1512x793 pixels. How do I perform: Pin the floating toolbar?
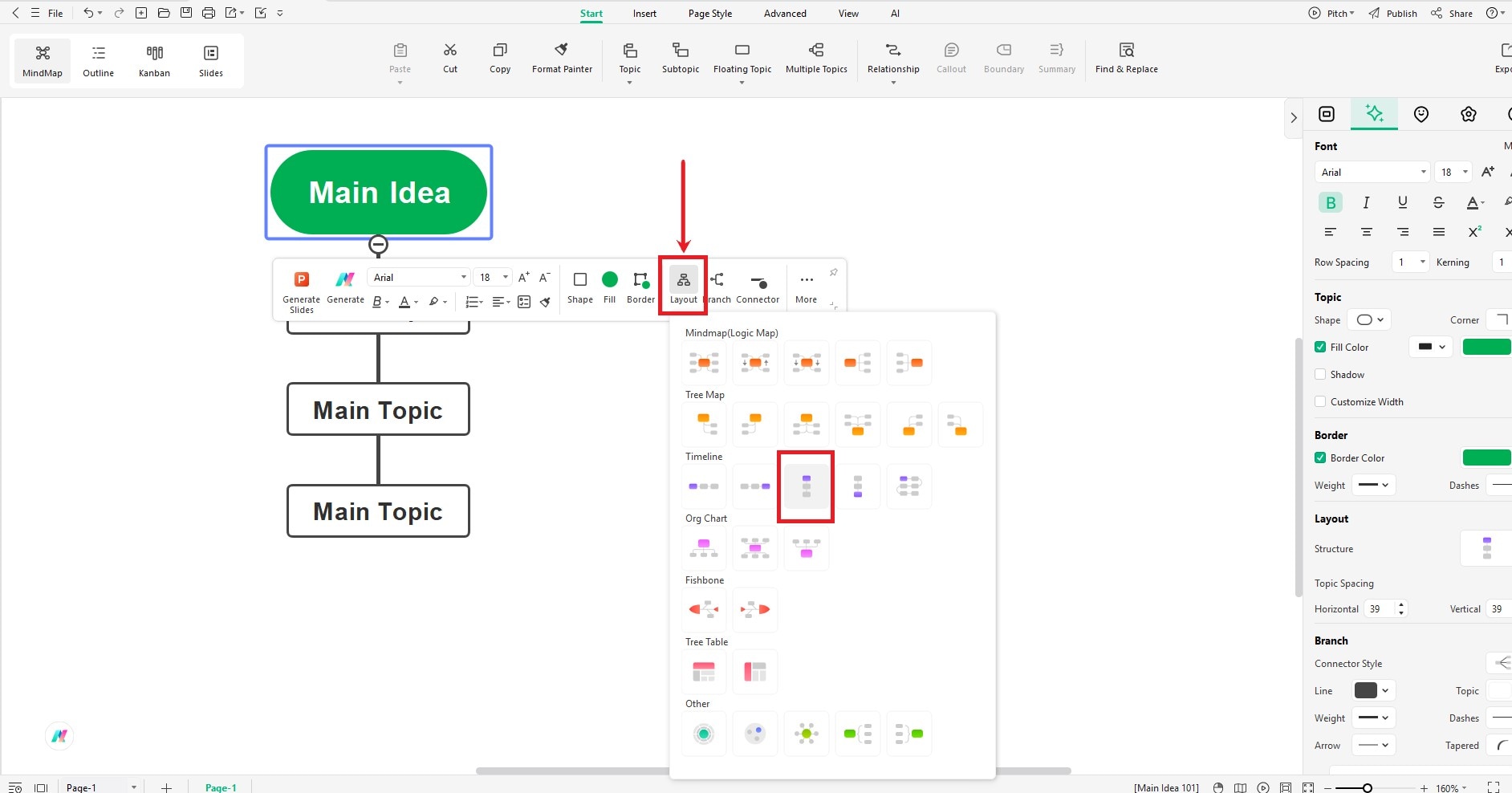pyautogui.click(x=834, y=272)
